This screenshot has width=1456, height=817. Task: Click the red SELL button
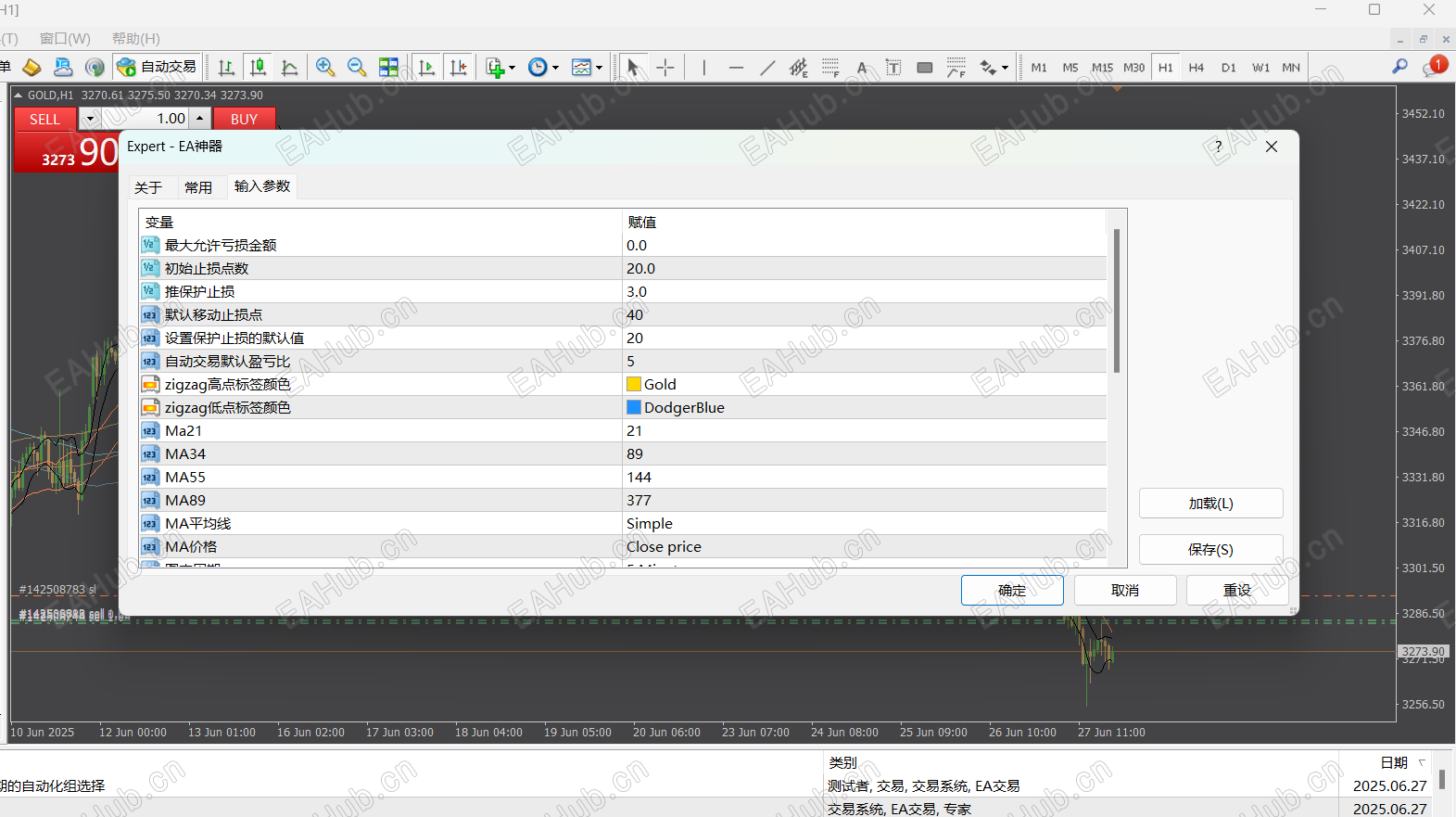click(x=44, y=119)
